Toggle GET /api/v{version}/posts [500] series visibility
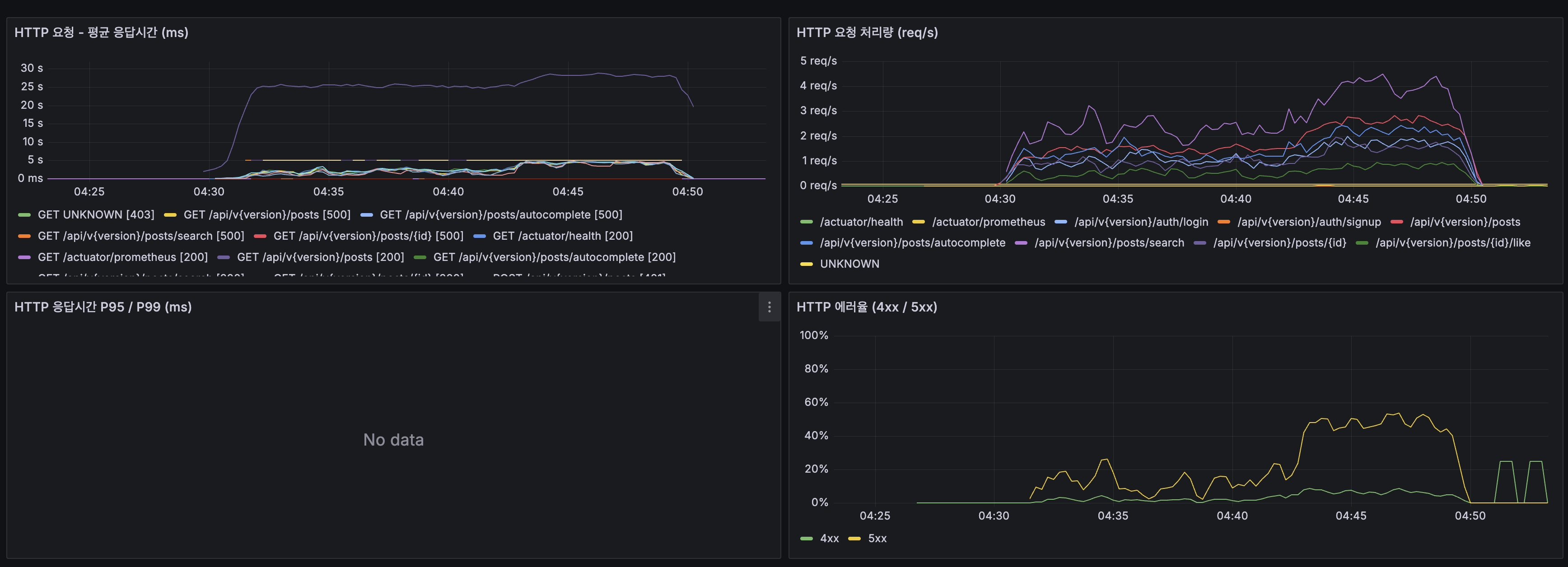The height and width of the screenshot is (567, 1568). [266, 215]
